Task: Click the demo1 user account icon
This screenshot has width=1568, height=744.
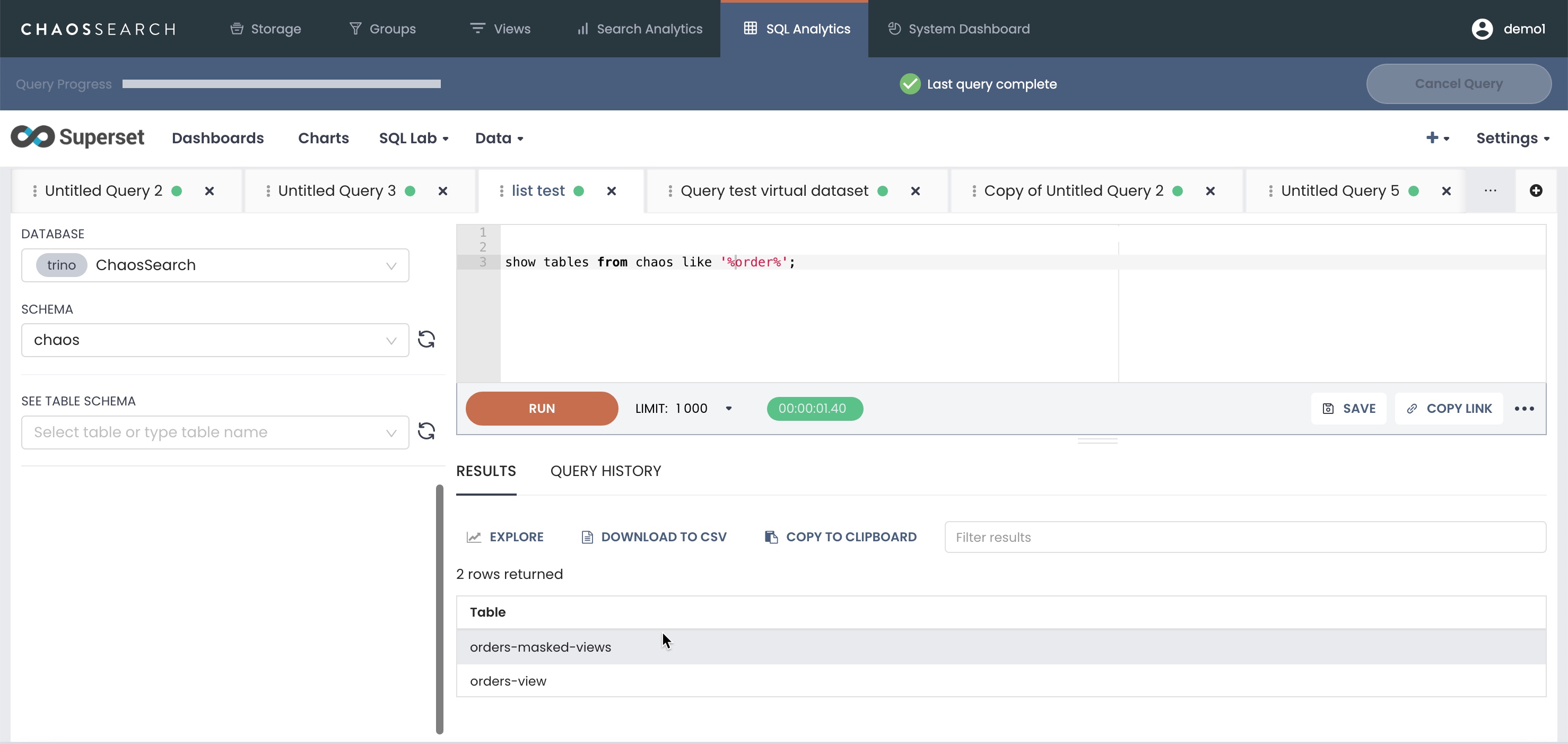Action: point(1482,29)
